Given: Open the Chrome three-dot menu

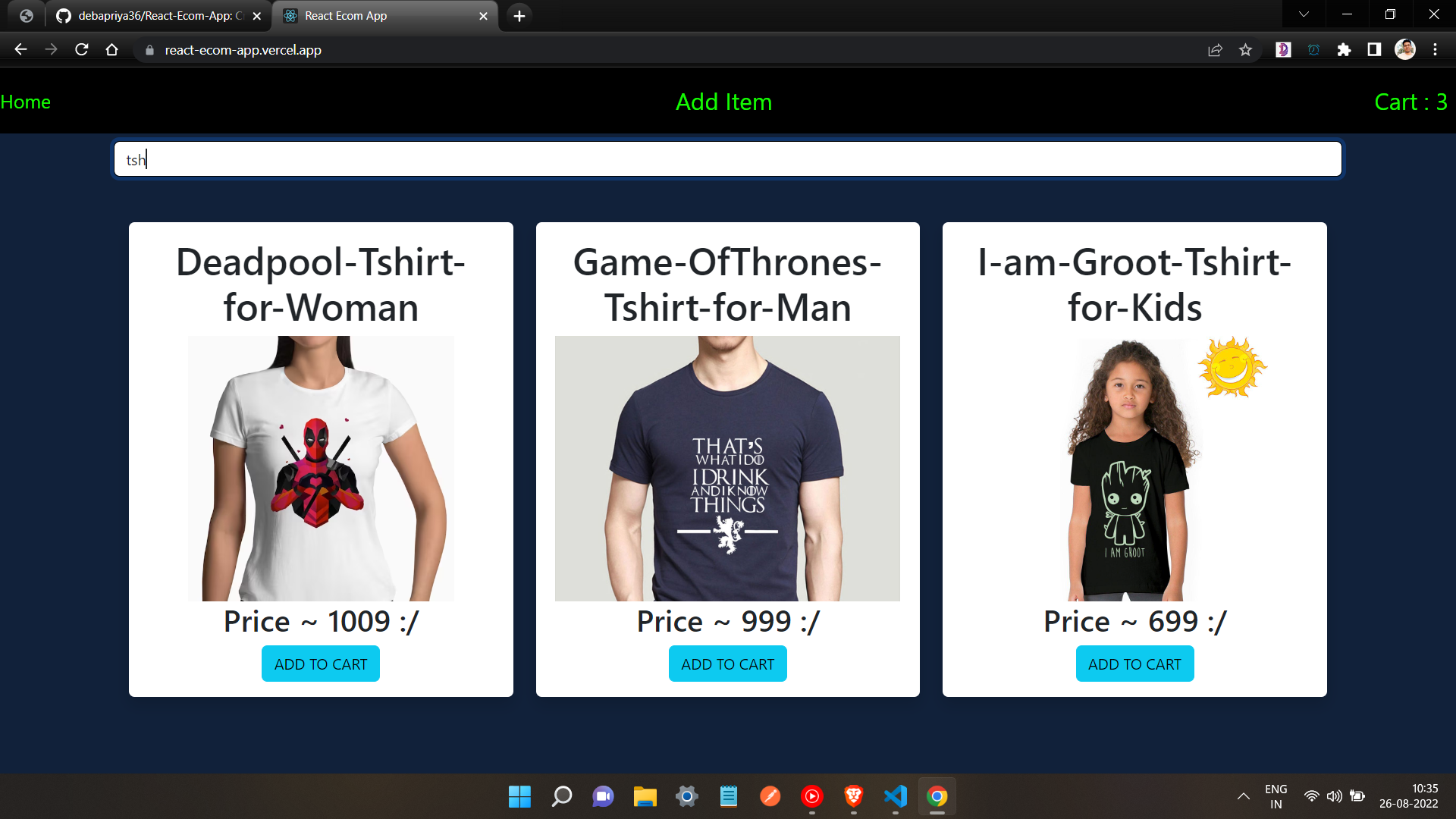Looking at the screenshot, I should pyautogui.click(x=1435, y=49).
